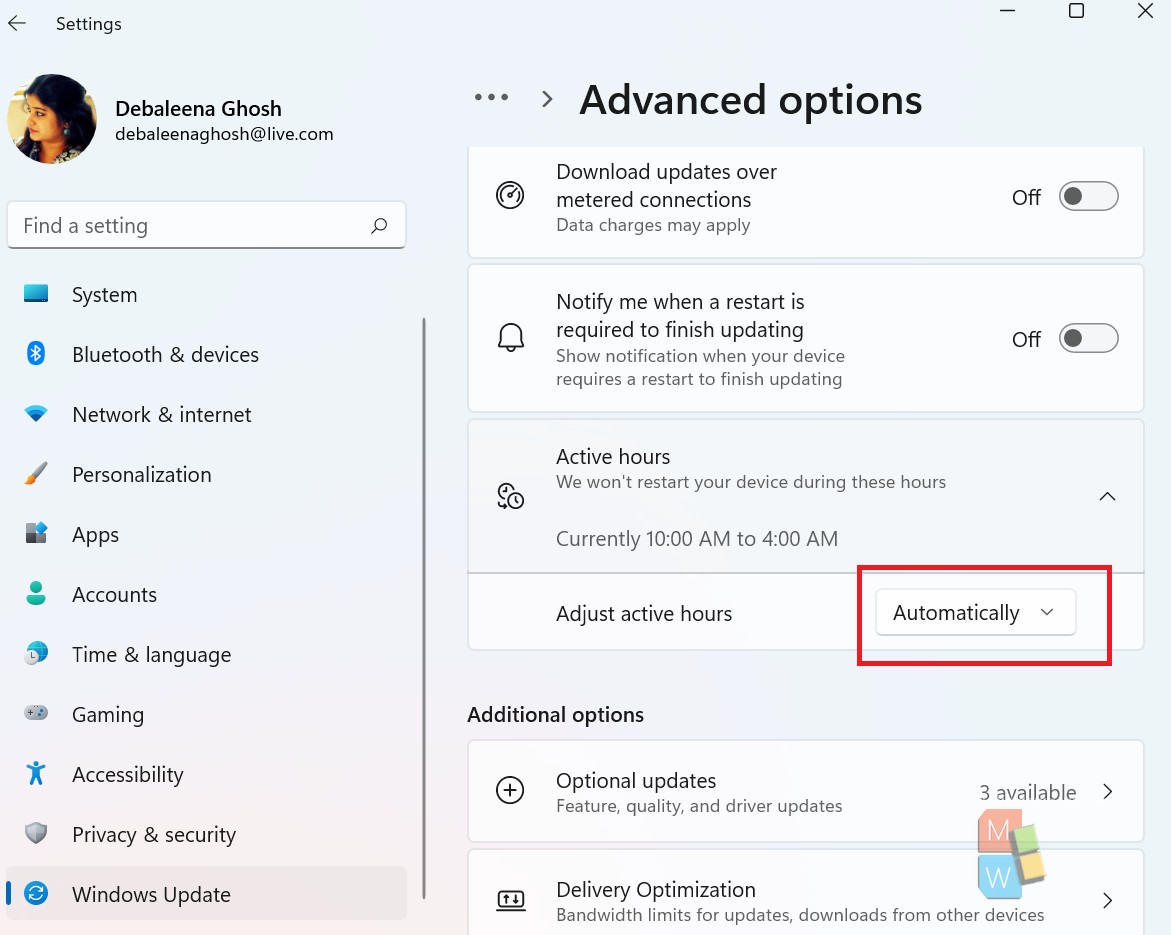The image size is (1171, 935).
Task: Minimize the Settings window
Action: (x=1007, y=10)
